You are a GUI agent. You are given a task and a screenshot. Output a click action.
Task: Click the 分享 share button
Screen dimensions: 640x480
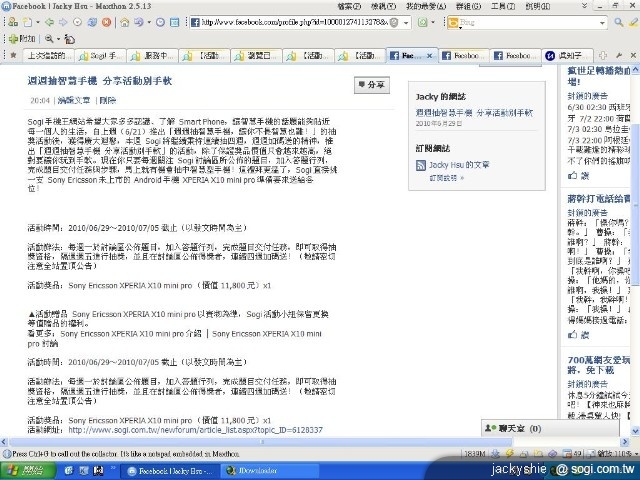(x=371, y=85)
